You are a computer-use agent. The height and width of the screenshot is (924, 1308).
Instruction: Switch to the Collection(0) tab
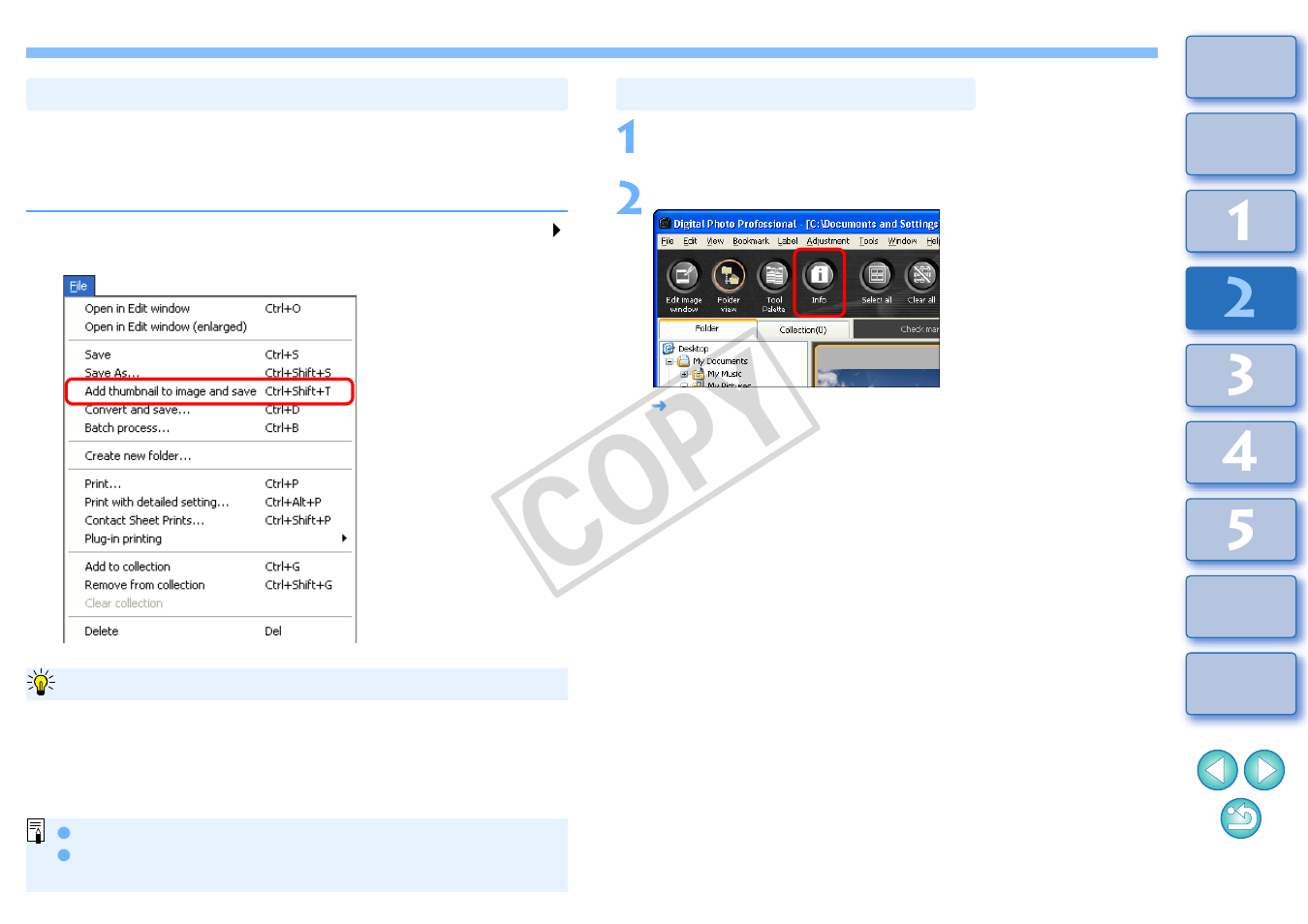(802, 330)
